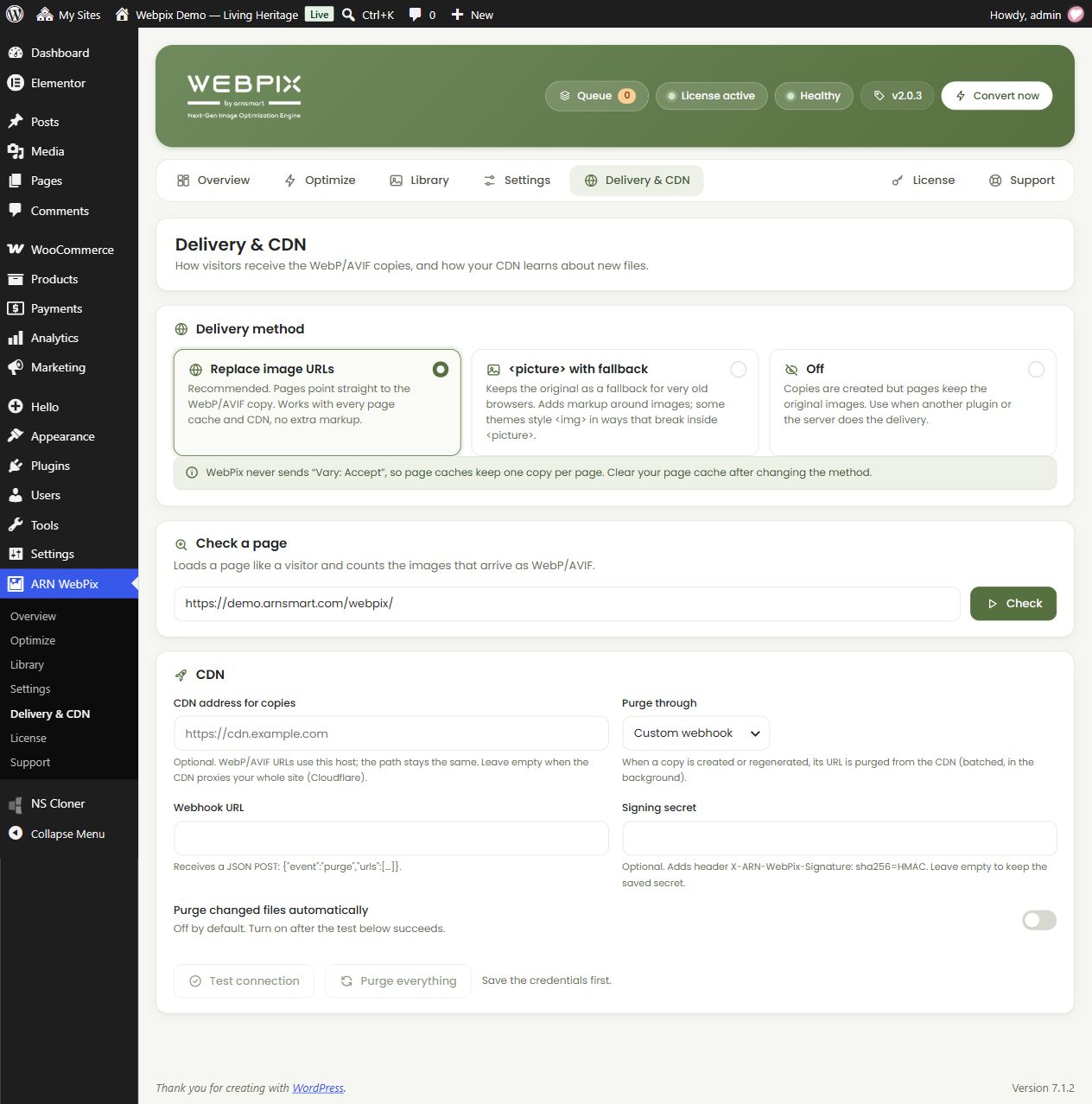Open Posts in sidebar

[x=69, y=122]
